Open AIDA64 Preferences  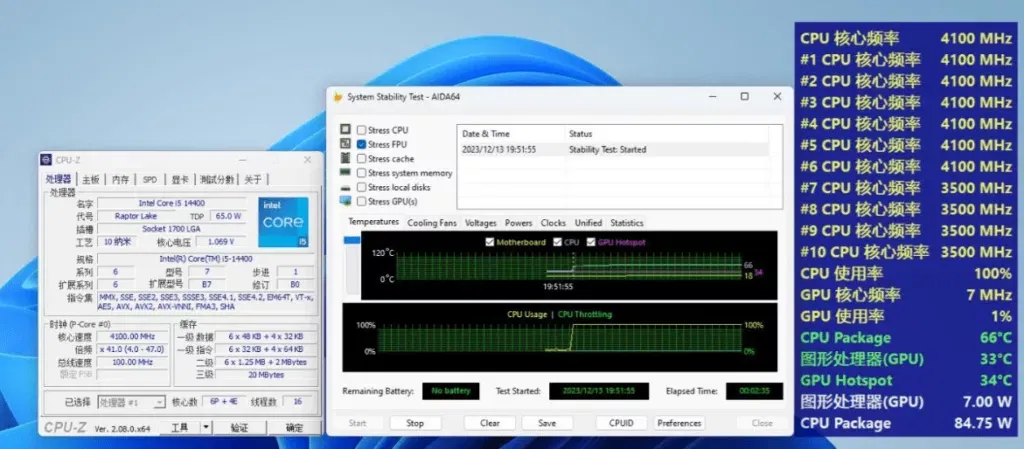coord(679,423)
